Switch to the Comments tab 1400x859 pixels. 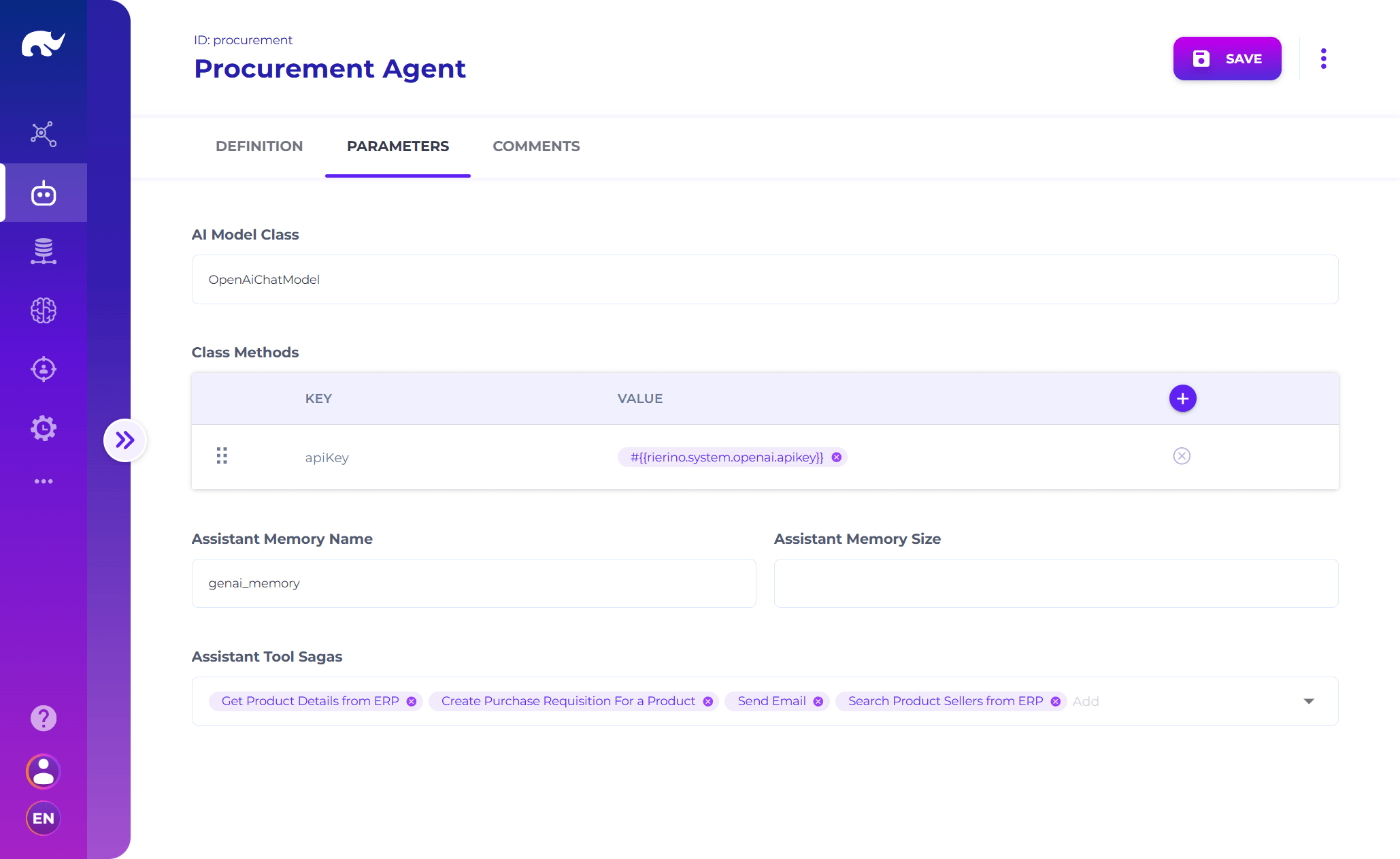(x=536, y=146)
